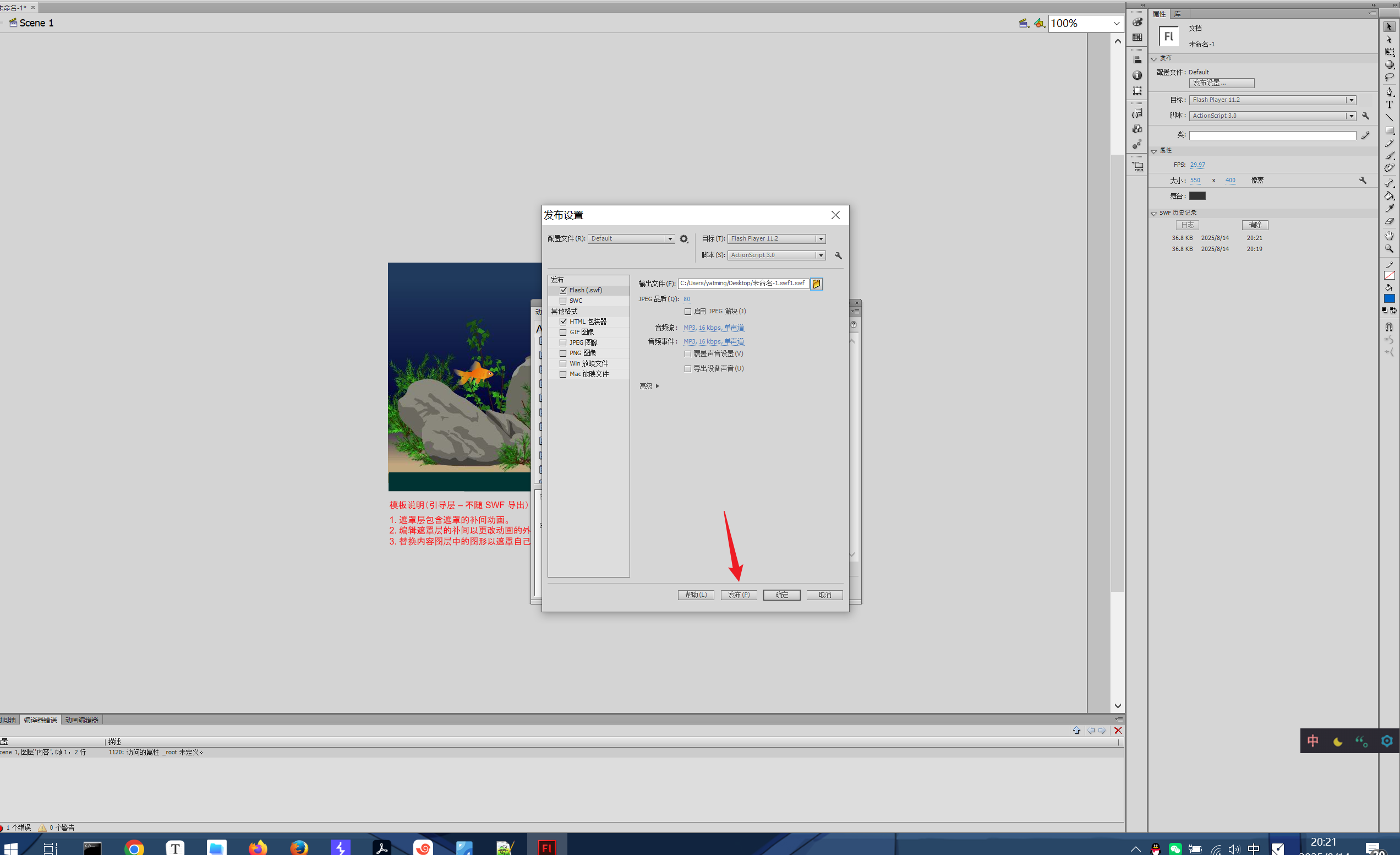Switch to the 库 library tab
This screenshot has height=855, width=1400.
coord(1178,14)
